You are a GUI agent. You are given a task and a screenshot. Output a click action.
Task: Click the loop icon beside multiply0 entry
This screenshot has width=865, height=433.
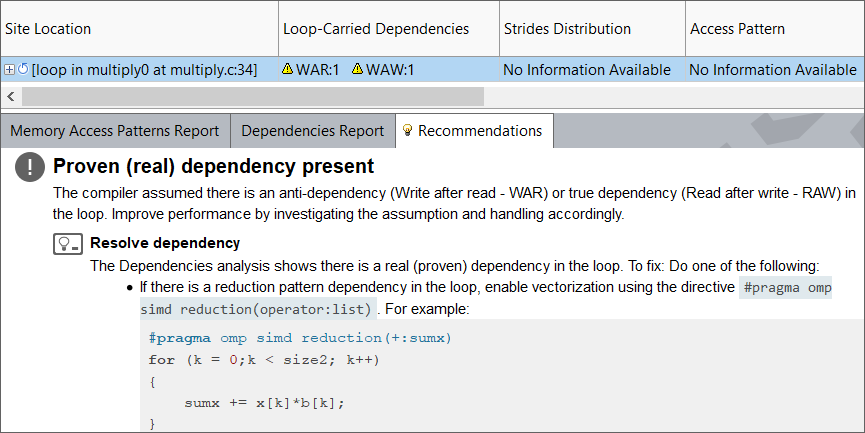pos(23,70)
